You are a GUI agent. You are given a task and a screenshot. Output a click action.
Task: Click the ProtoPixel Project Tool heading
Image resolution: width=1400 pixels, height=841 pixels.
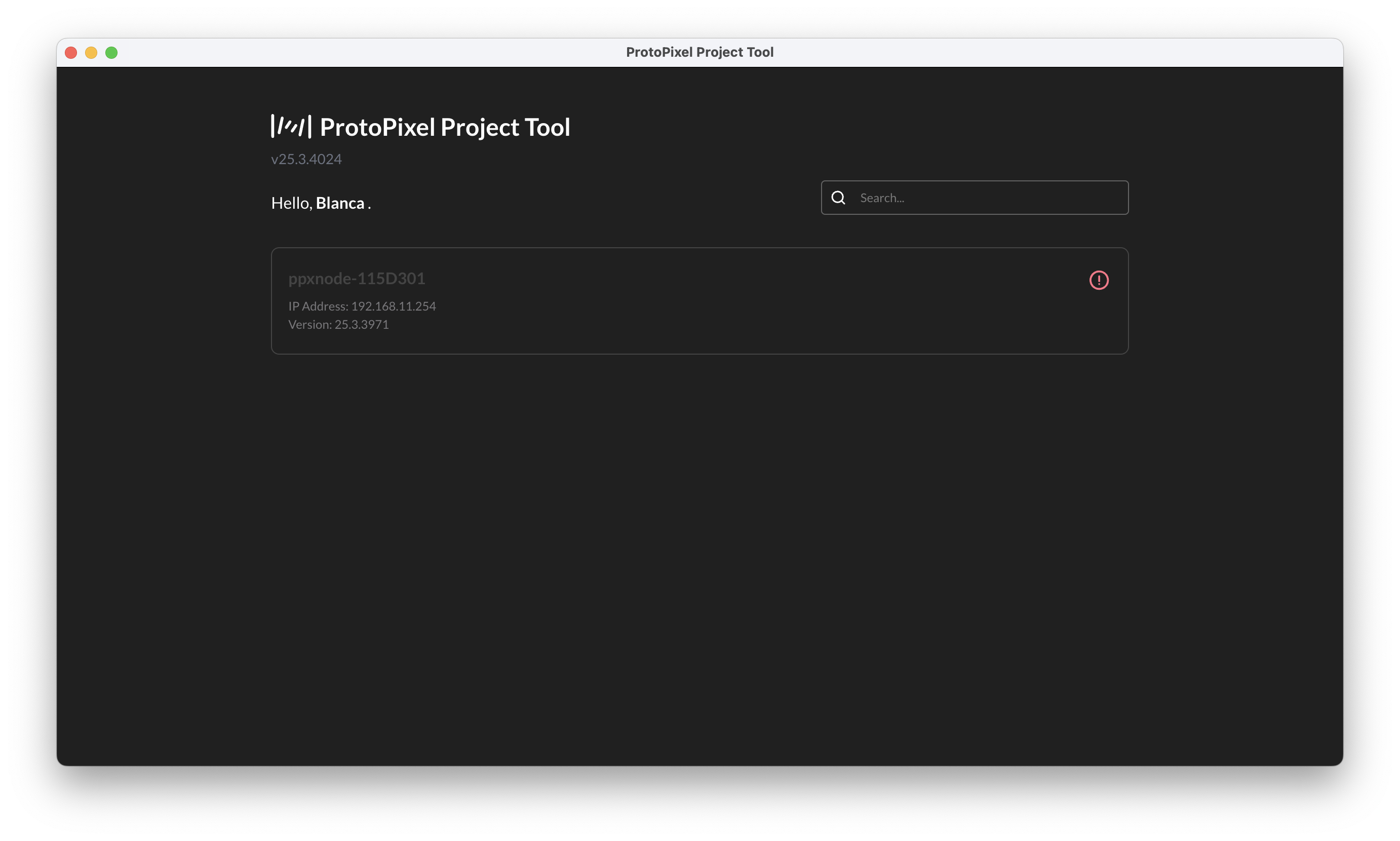tap(445, 126)
